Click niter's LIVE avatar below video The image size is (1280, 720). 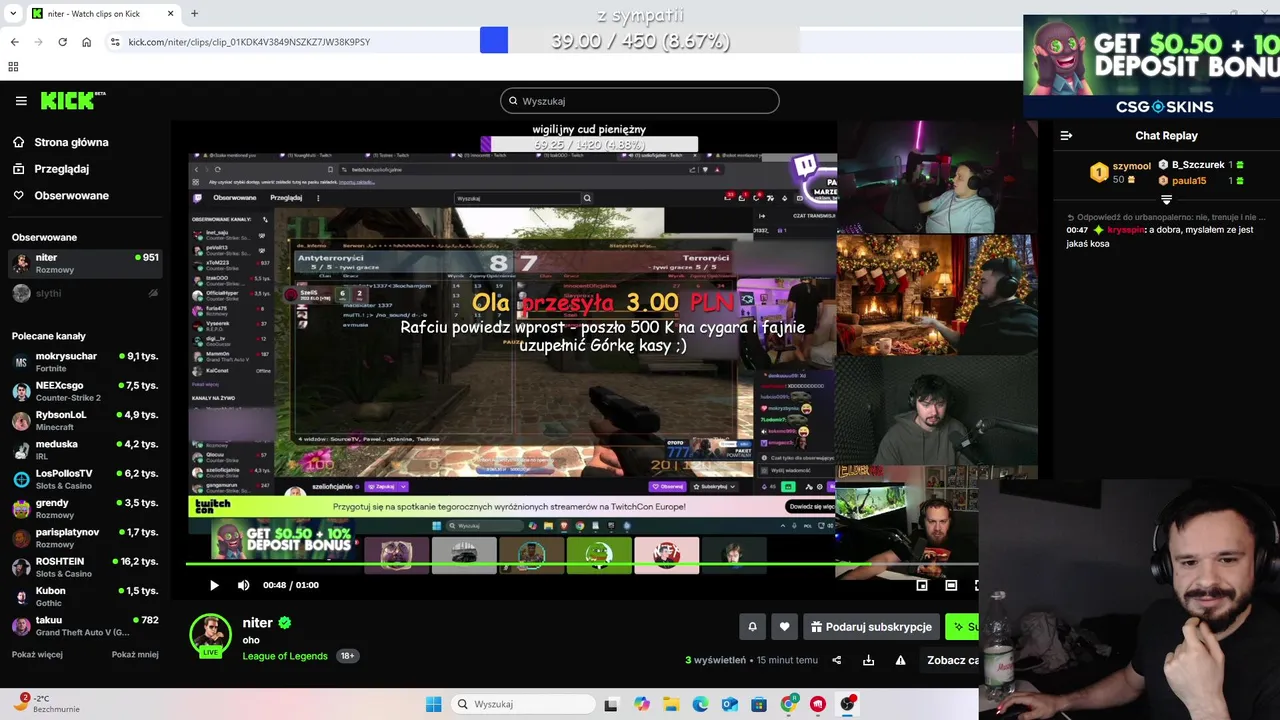point(210,636)
